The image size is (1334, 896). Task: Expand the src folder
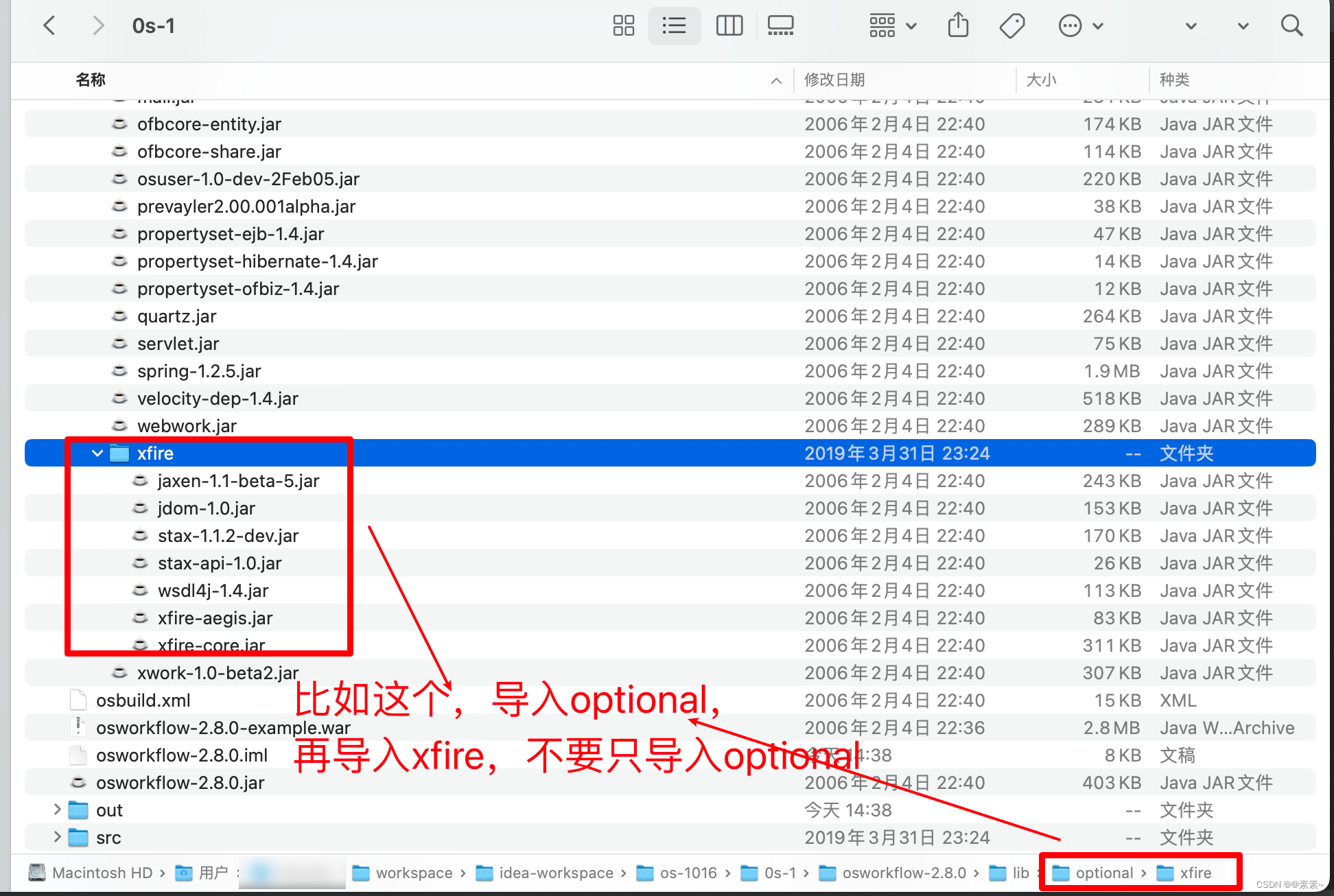coord(56,837)
